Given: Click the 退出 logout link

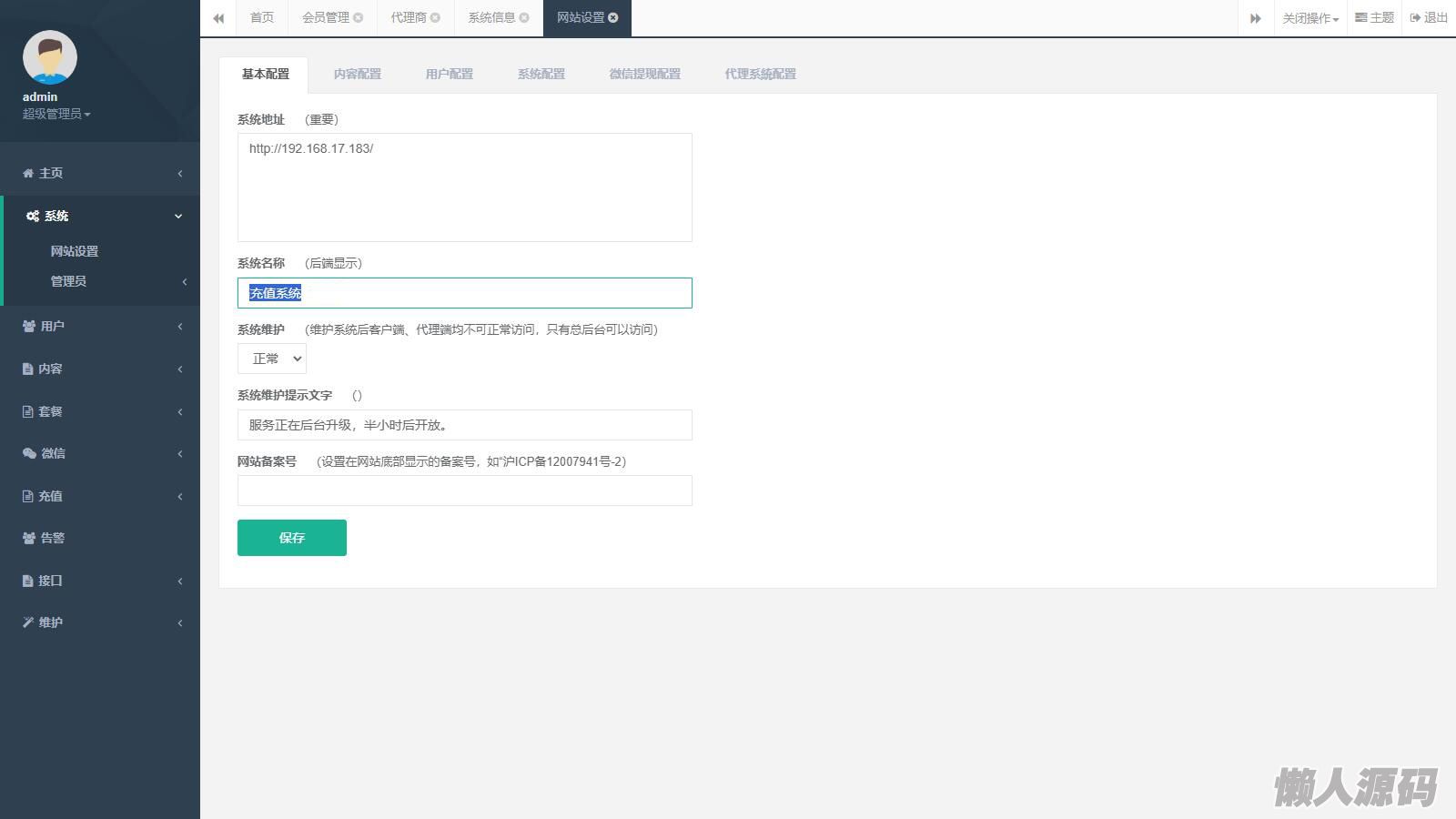Looking at the screenshot, I should tap(1429, 17).
